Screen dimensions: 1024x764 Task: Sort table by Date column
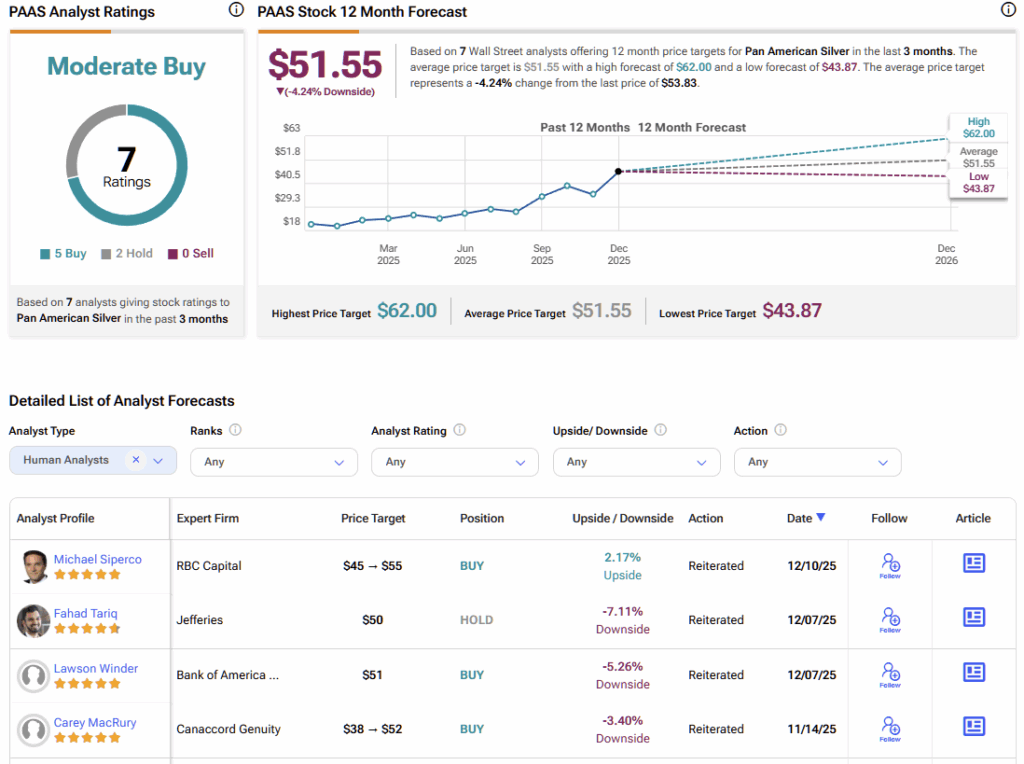(805, 518)
